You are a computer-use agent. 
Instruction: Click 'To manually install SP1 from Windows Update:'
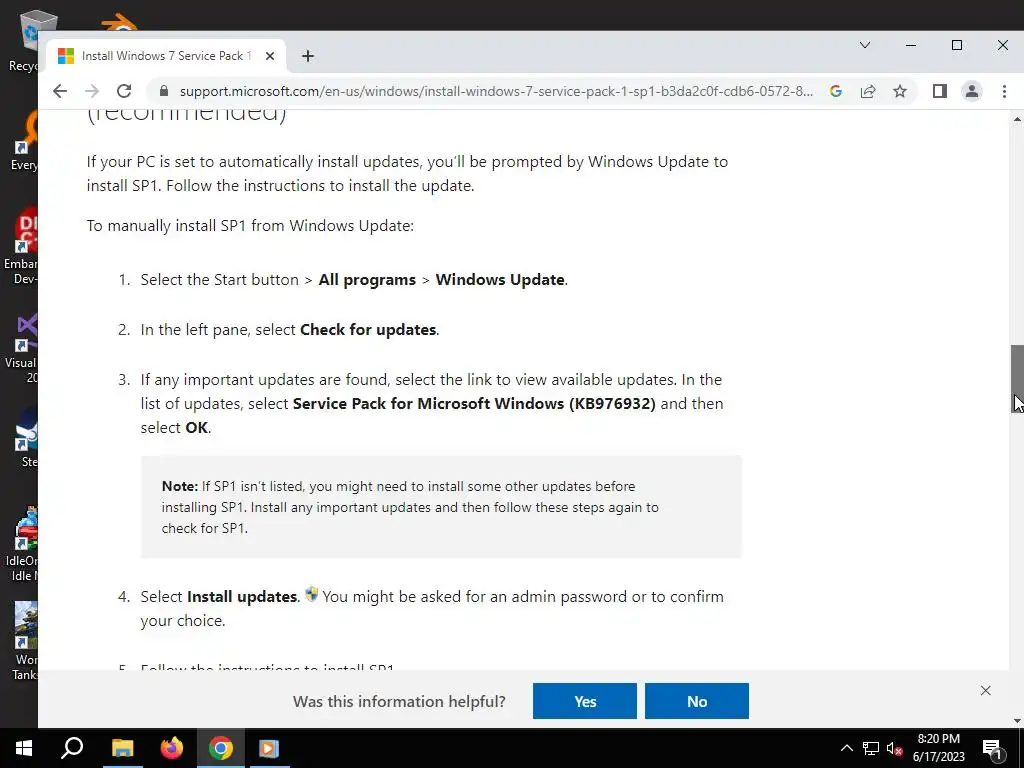coord(250,226)
